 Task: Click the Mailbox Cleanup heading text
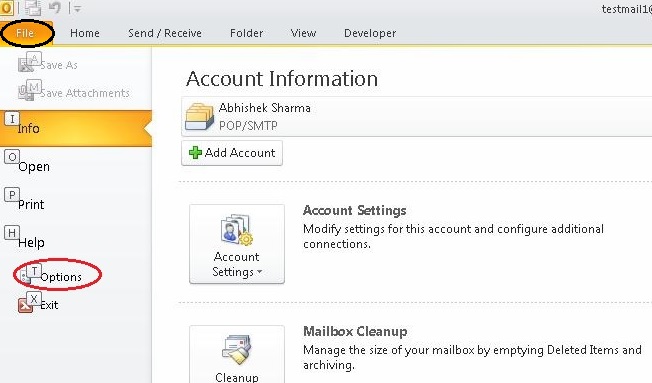tap(355, 331)
